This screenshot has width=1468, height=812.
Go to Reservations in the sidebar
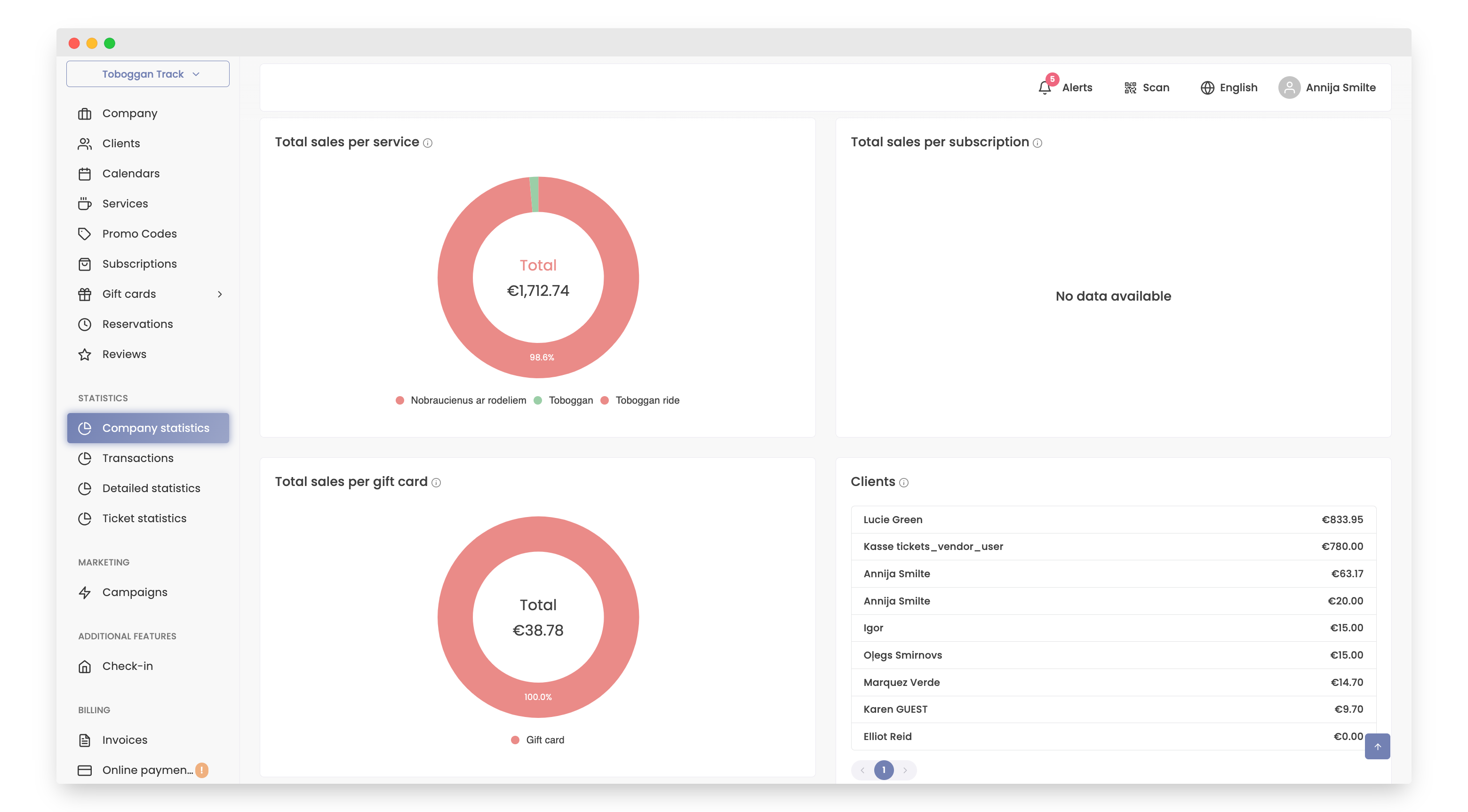tap(137, 324)
